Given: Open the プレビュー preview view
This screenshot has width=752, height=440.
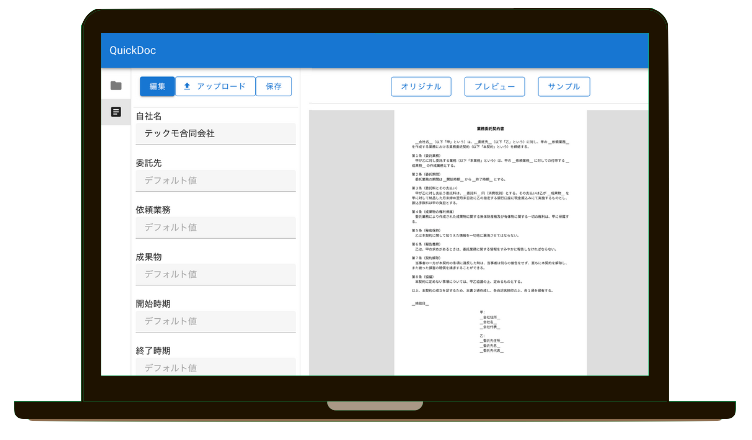Looking at the screenshot, I should (x=494, y=86).
